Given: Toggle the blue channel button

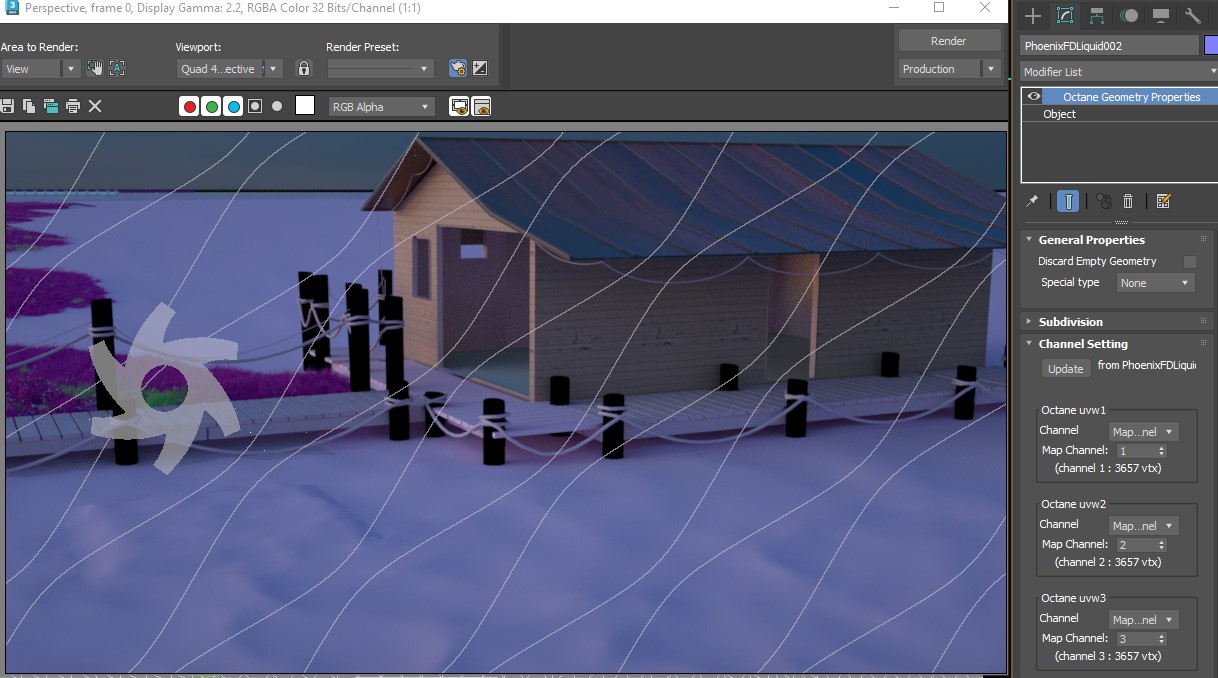Looking at the screenshot, I should click(x=233, y=106).
